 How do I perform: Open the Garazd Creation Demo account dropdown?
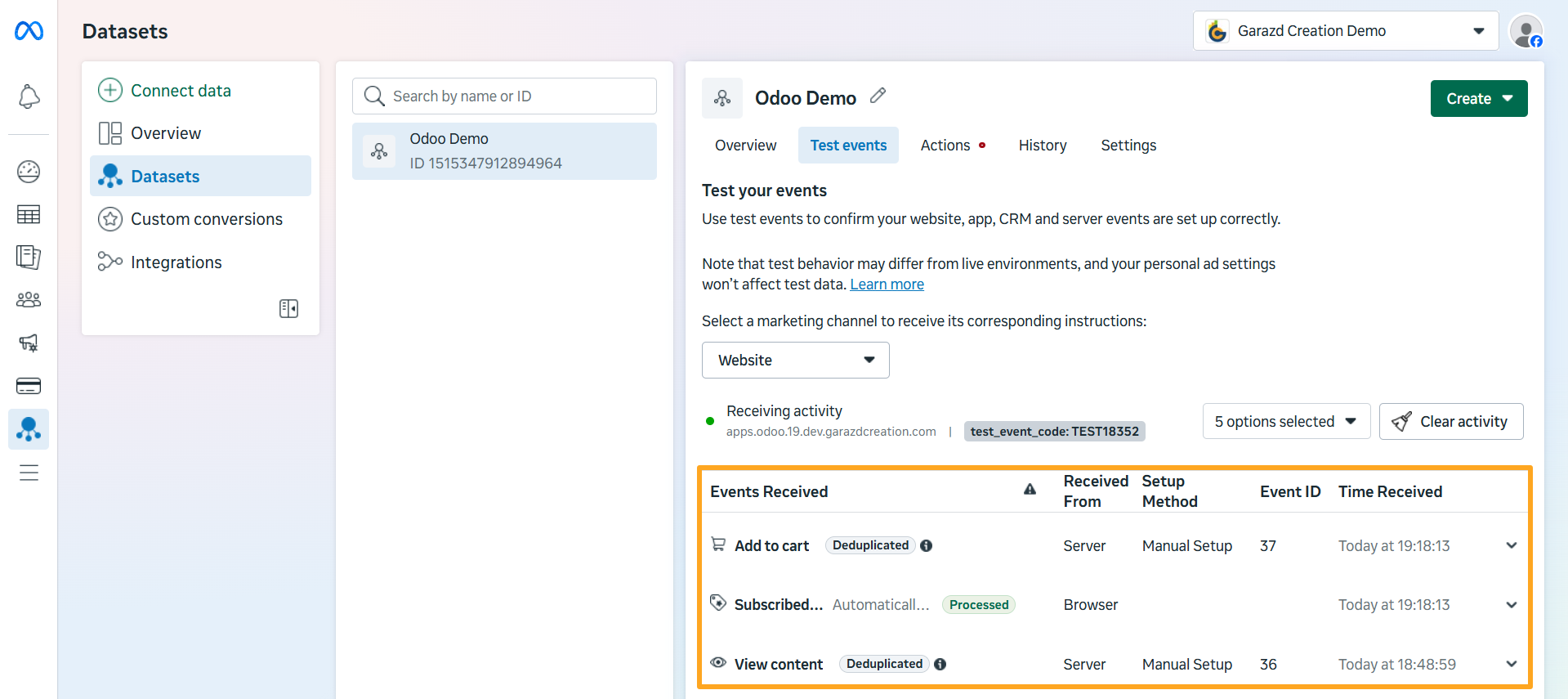(x=1346, y=31)
